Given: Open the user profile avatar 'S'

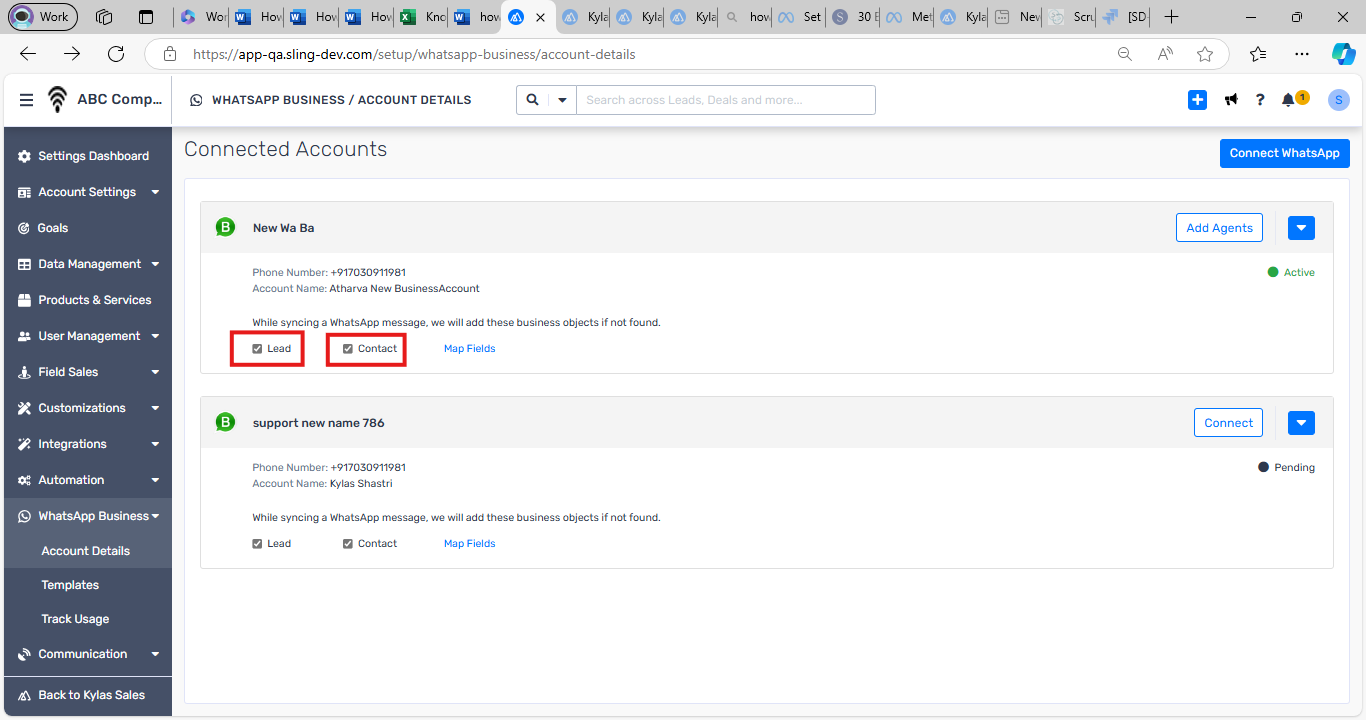Looking at the screenshot, I should [1339, 100].
